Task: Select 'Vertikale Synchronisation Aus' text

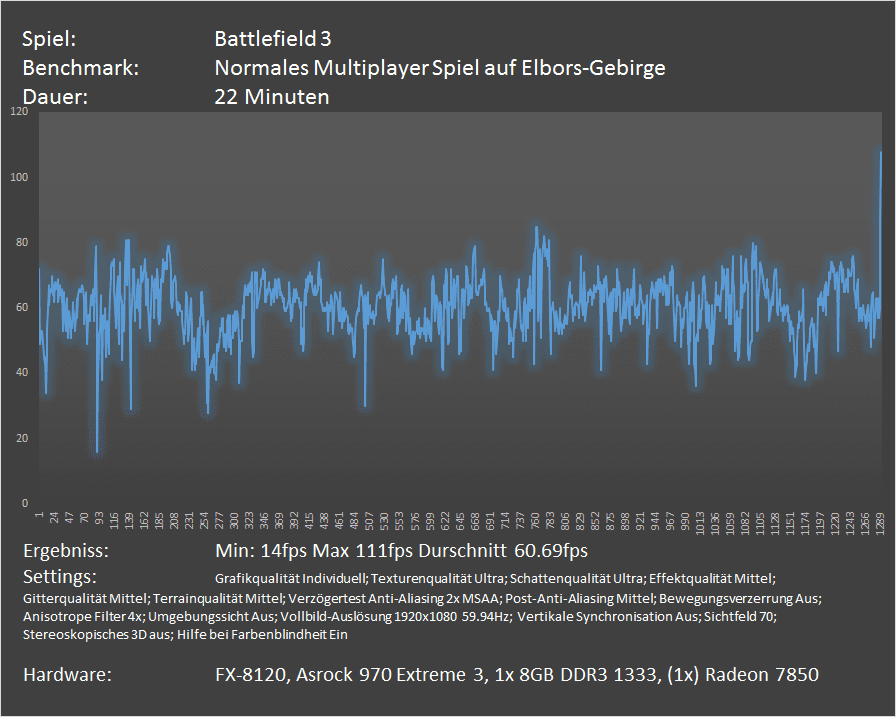Action: point(607,616)
